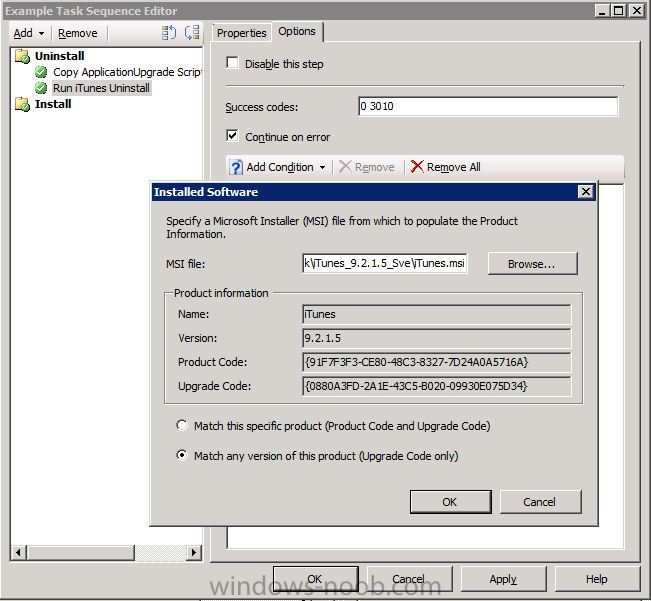
Task: Click Cancel in the Task Sequence Editor
Action: [x=409, y=579]
